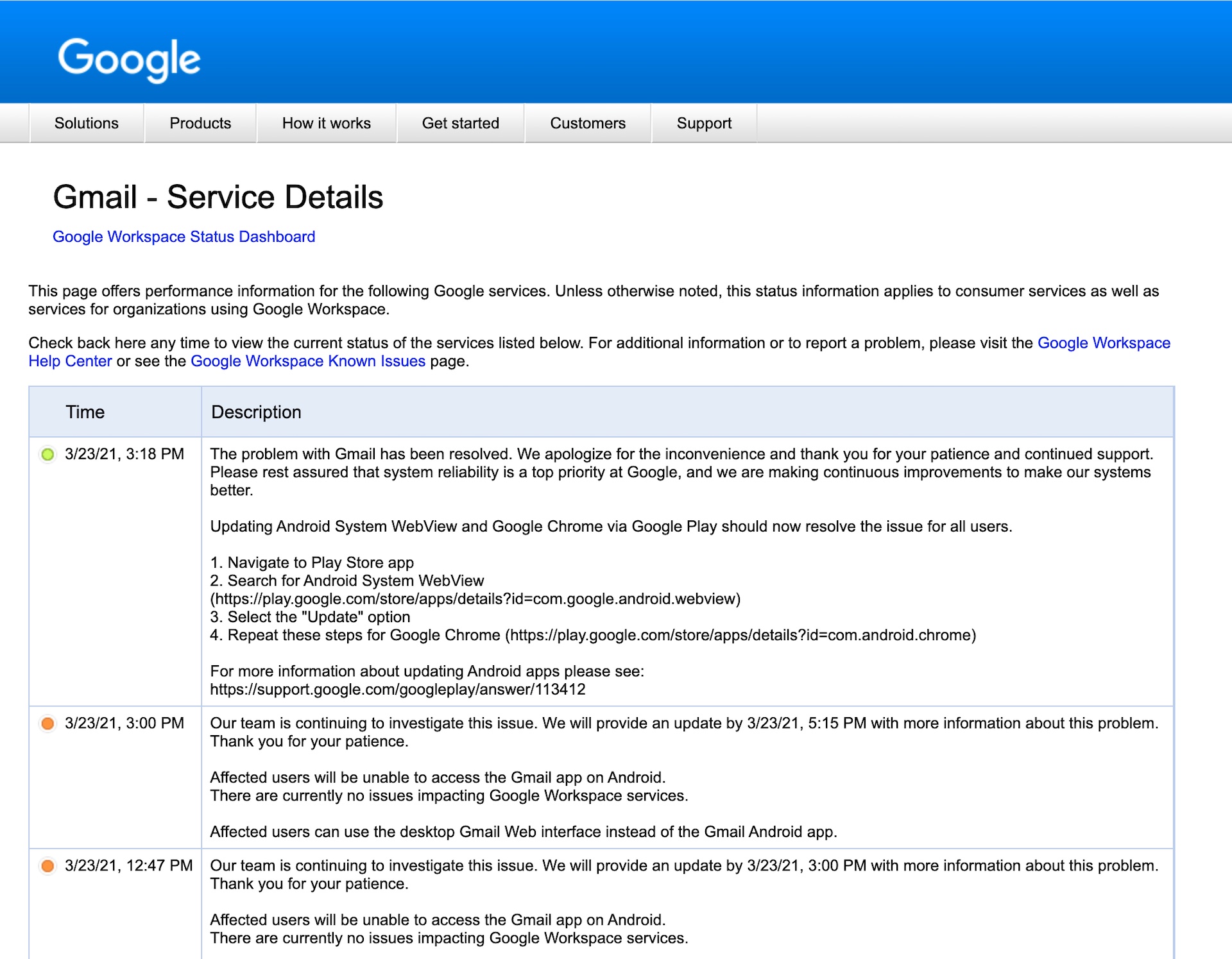The image size is (1232, 959).
Task: Click orange status dot at 3:00 PM
Action: (47, 724)
